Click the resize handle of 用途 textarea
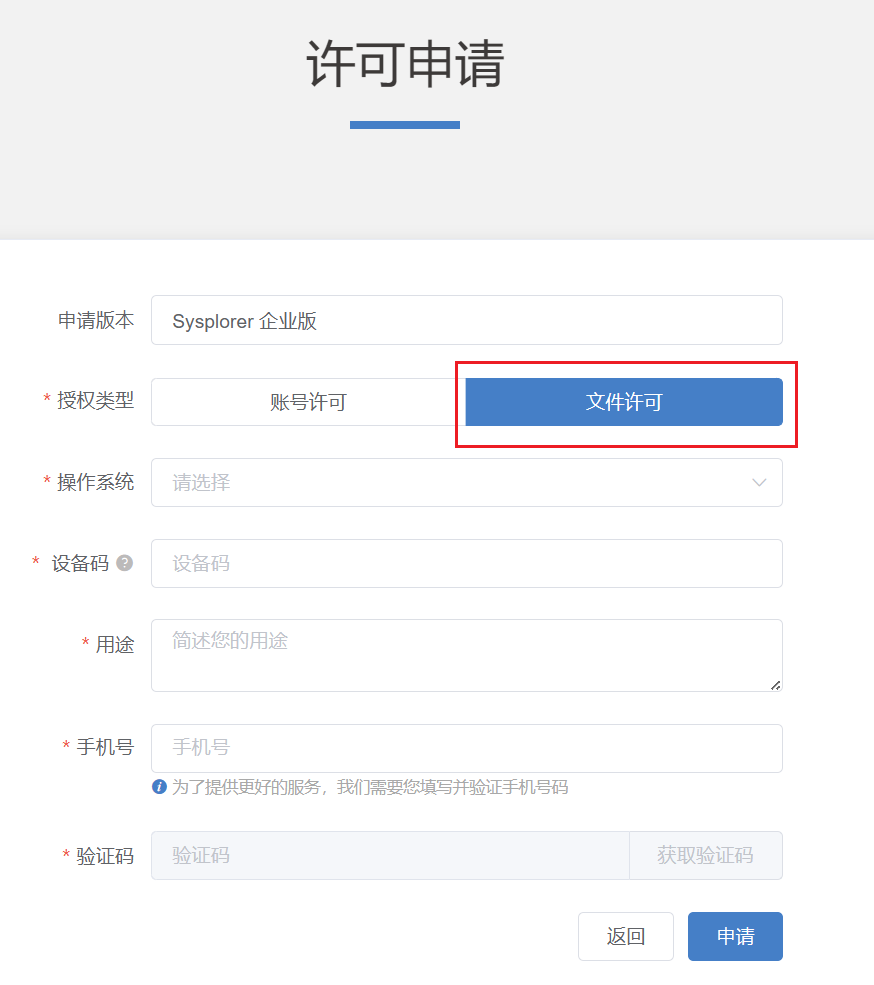 (x=775, y=684)
